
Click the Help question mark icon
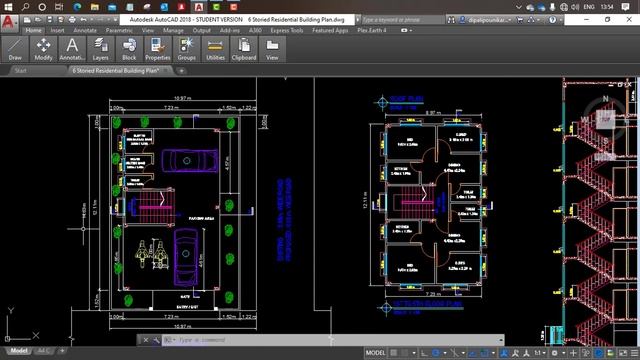coord(552,20)
